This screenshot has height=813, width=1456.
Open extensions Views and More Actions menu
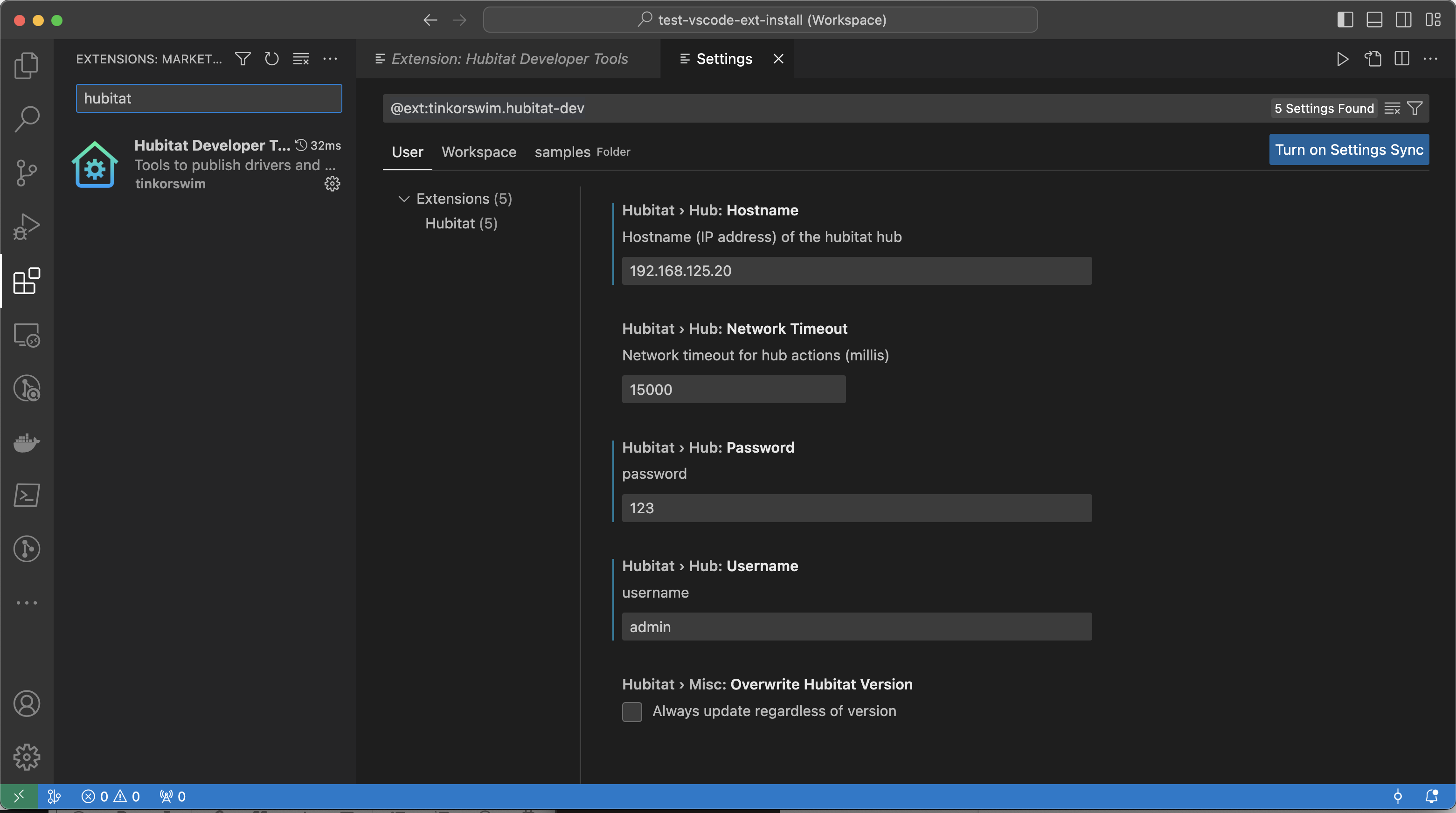click(x=330, y=59)
